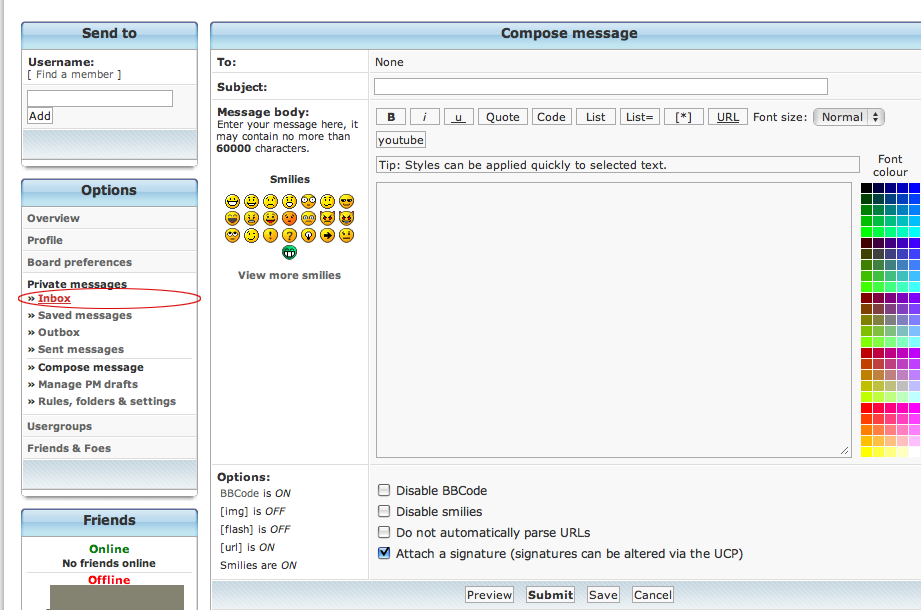The width and height of the screenshot is (921, 610).
Task: Insert the question mark smiley
Action: (x=289, y=235)
